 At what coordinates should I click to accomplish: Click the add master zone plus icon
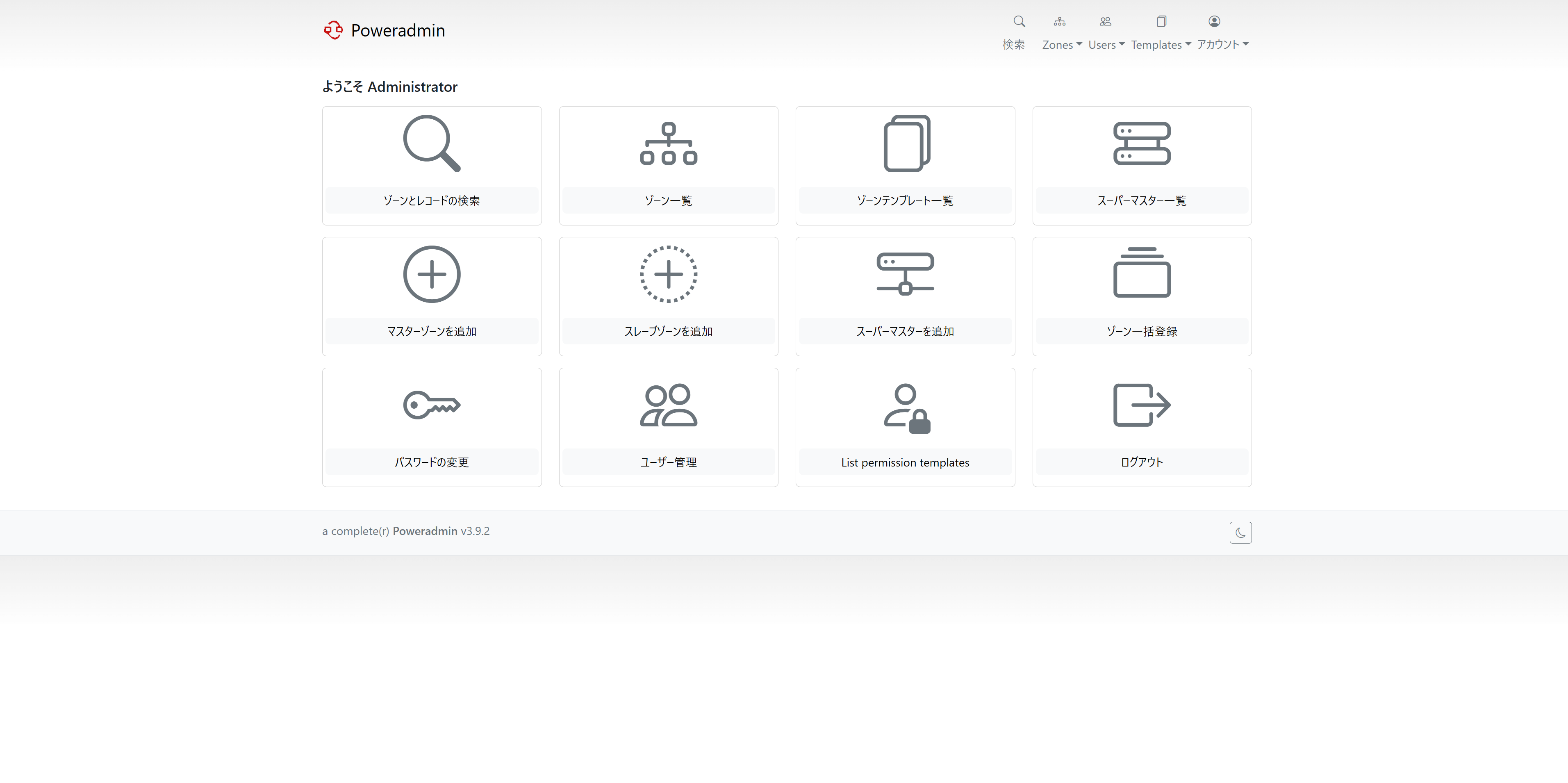(x=432, y=274)
